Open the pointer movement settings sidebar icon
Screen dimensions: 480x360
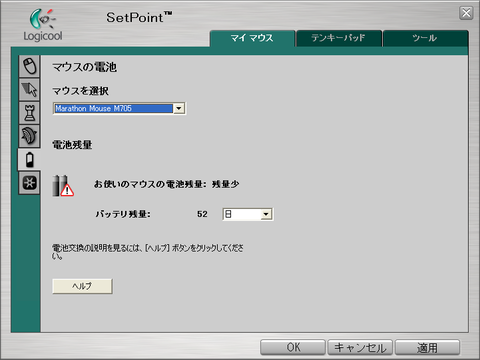pos(30,89)
